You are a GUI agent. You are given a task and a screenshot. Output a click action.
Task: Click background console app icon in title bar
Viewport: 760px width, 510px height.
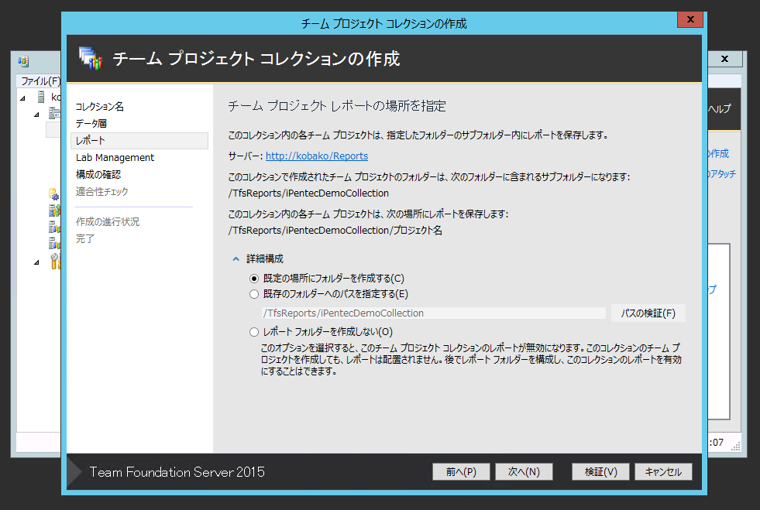[23, 61]
